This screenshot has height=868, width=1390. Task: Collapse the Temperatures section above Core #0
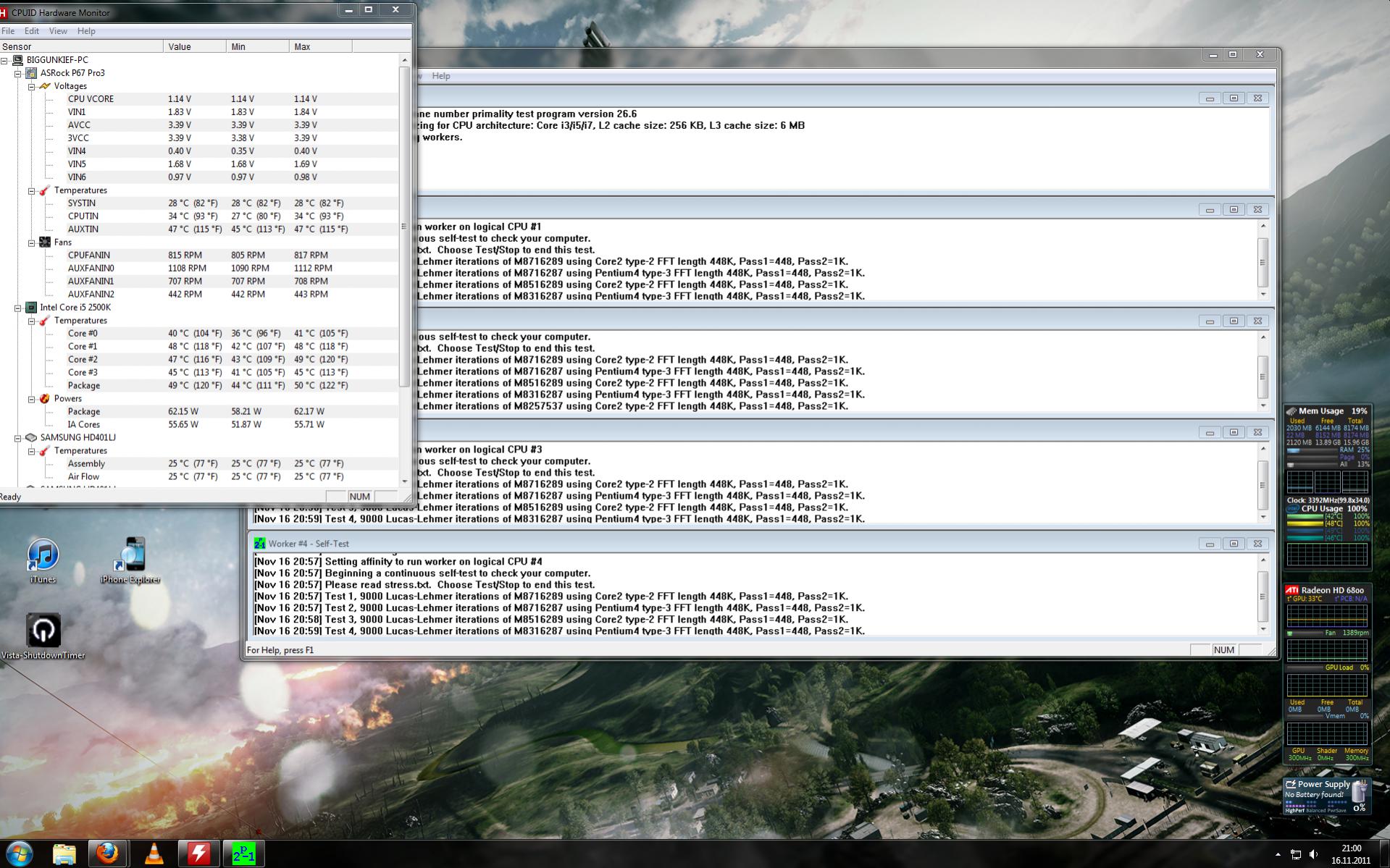click(32, 321)
